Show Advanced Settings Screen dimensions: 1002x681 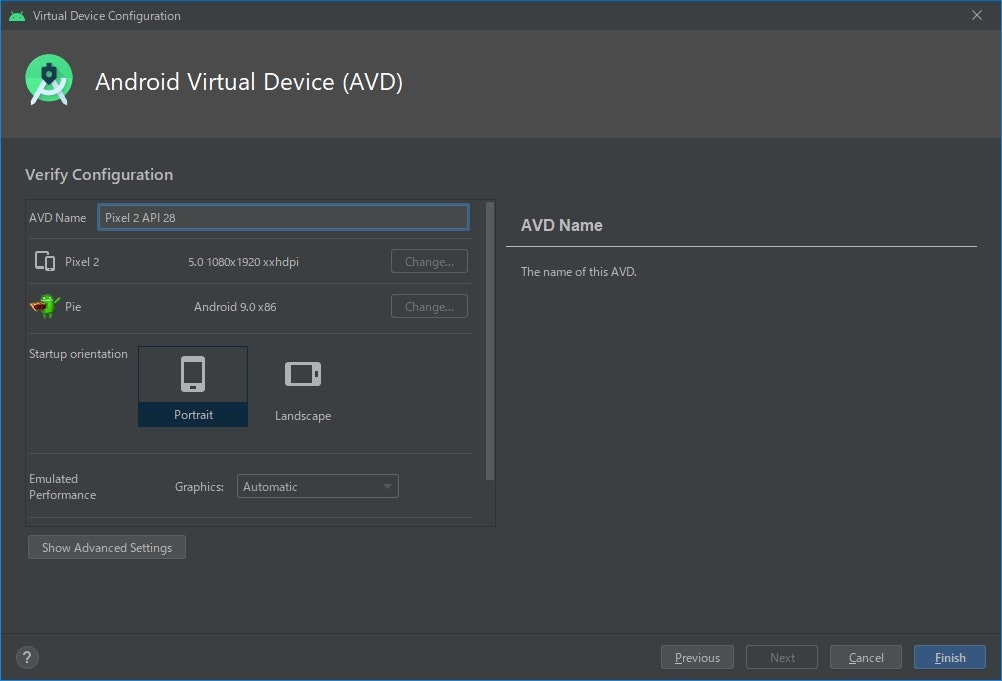tap(107, 547)
